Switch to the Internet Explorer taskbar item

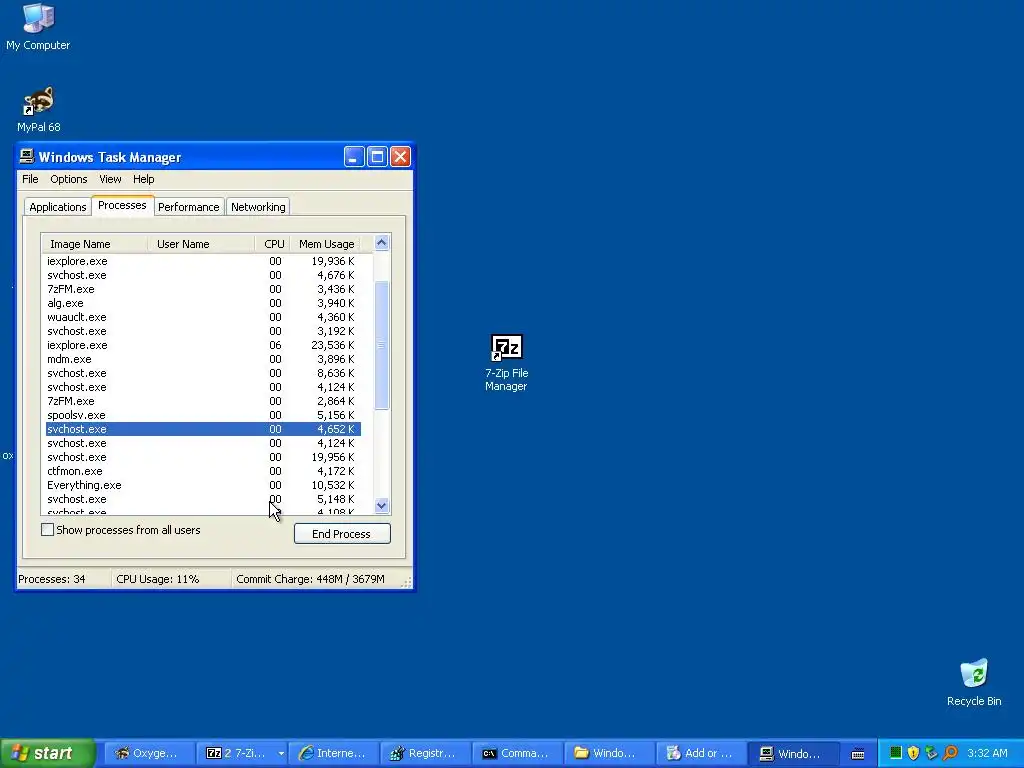click(334, 753)
